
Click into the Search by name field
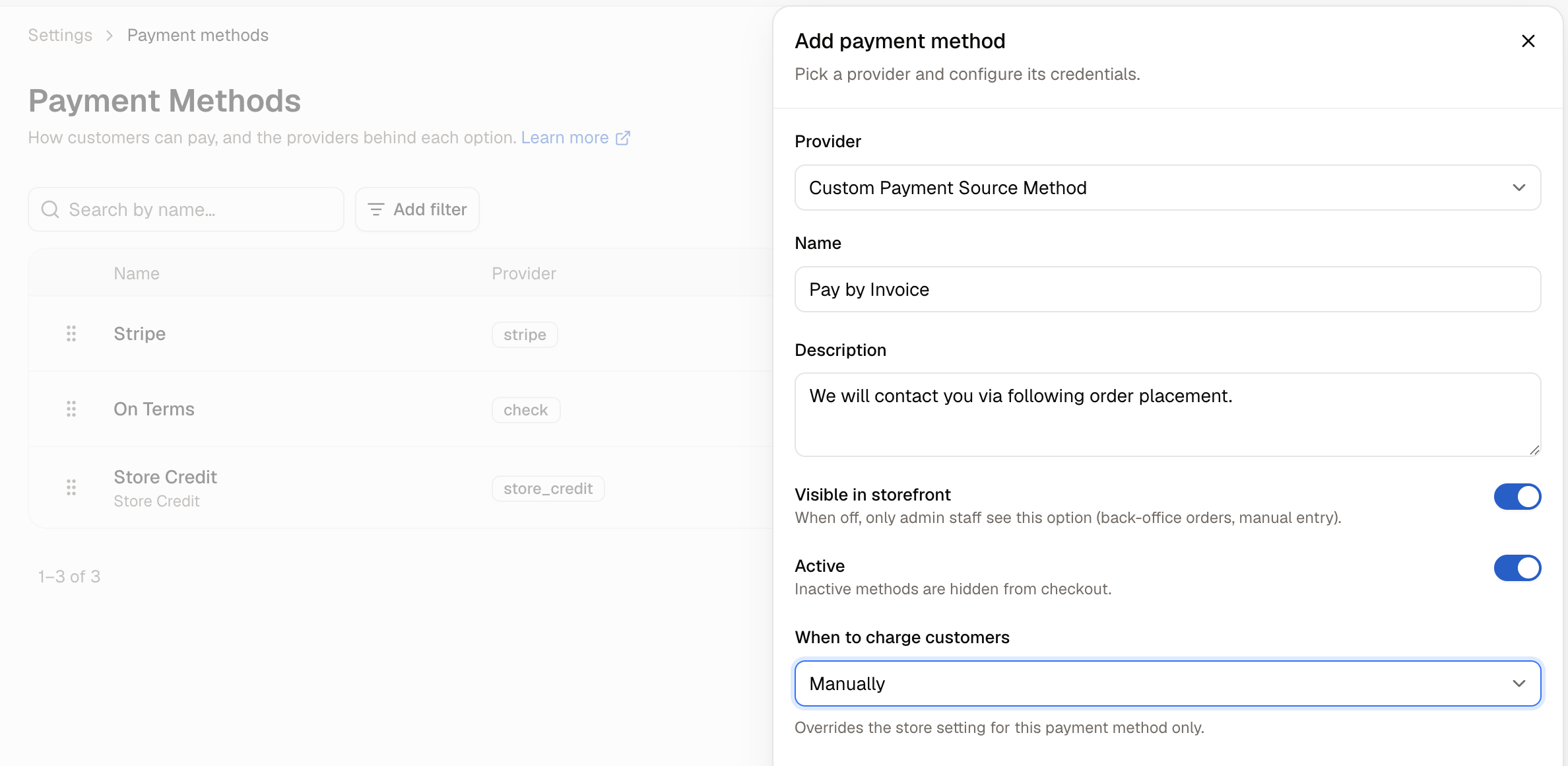pos(186,209)
